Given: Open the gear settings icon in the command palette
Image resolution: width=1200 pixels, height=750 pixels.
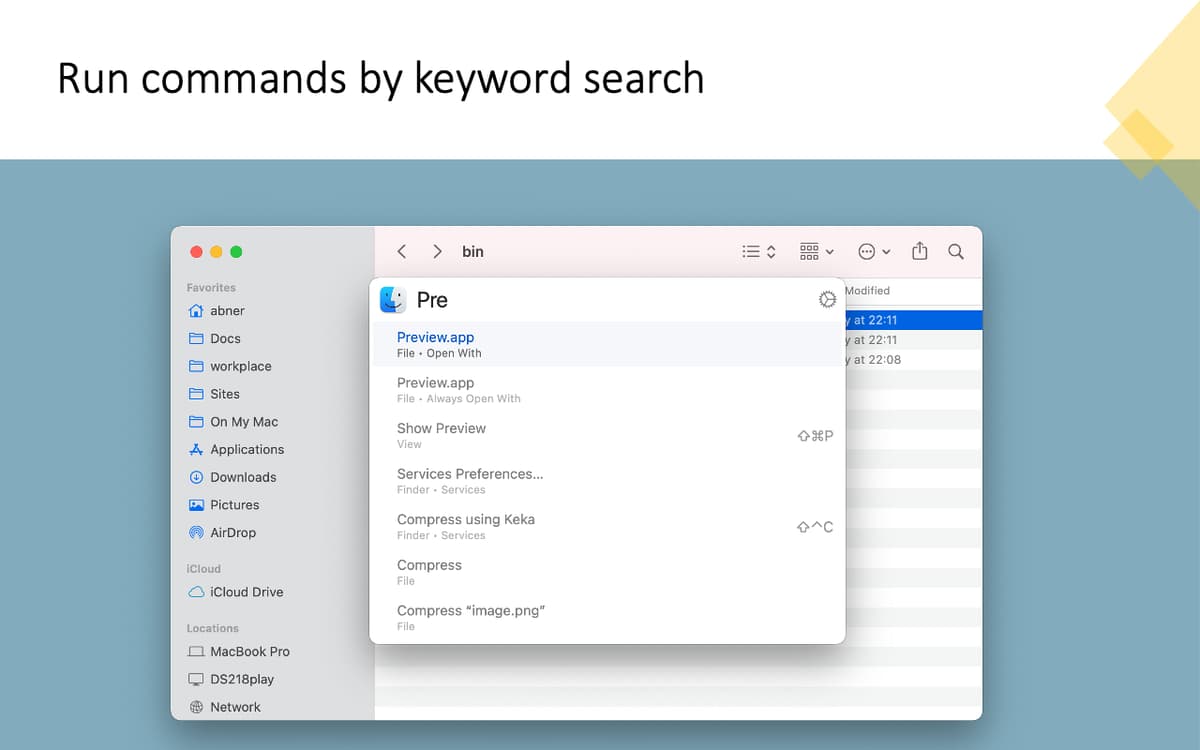Looking at the screenshot, I should tap(826, 298).
